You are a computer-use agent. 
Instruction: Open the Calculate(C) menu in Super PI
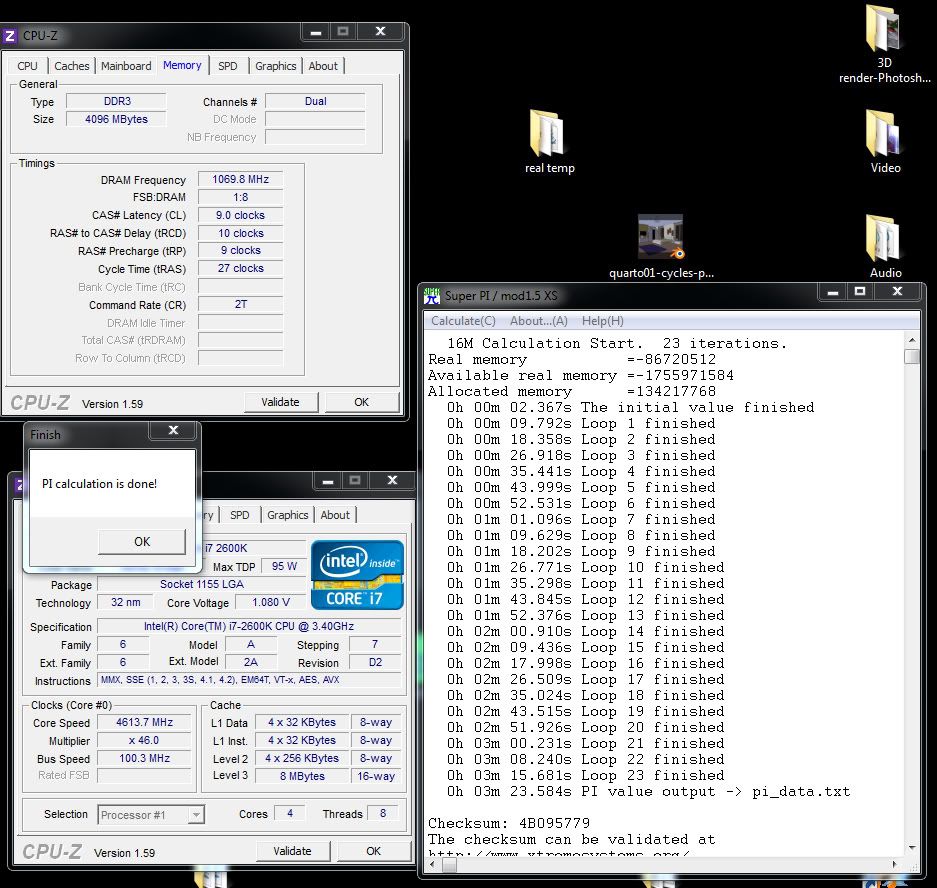point(463,321)
